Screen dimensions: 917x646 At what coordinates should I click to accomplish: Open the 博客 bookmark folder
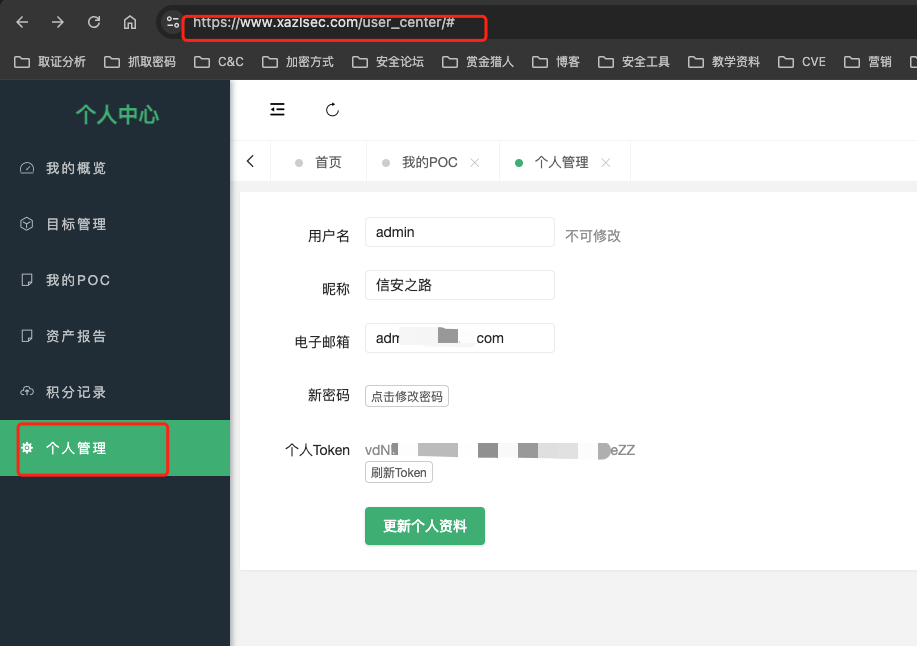(556, 62)
